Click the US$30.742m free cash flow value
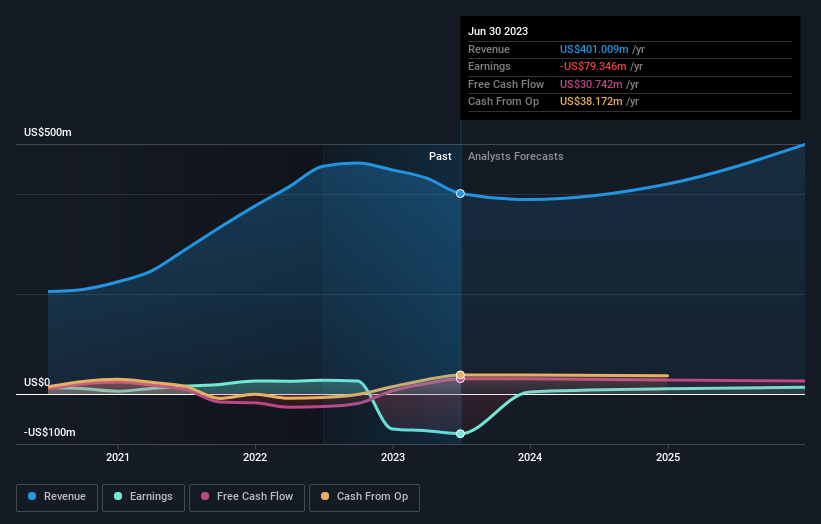Image resolution: width=821 pixels, height=524 pixels. [591, 84]
